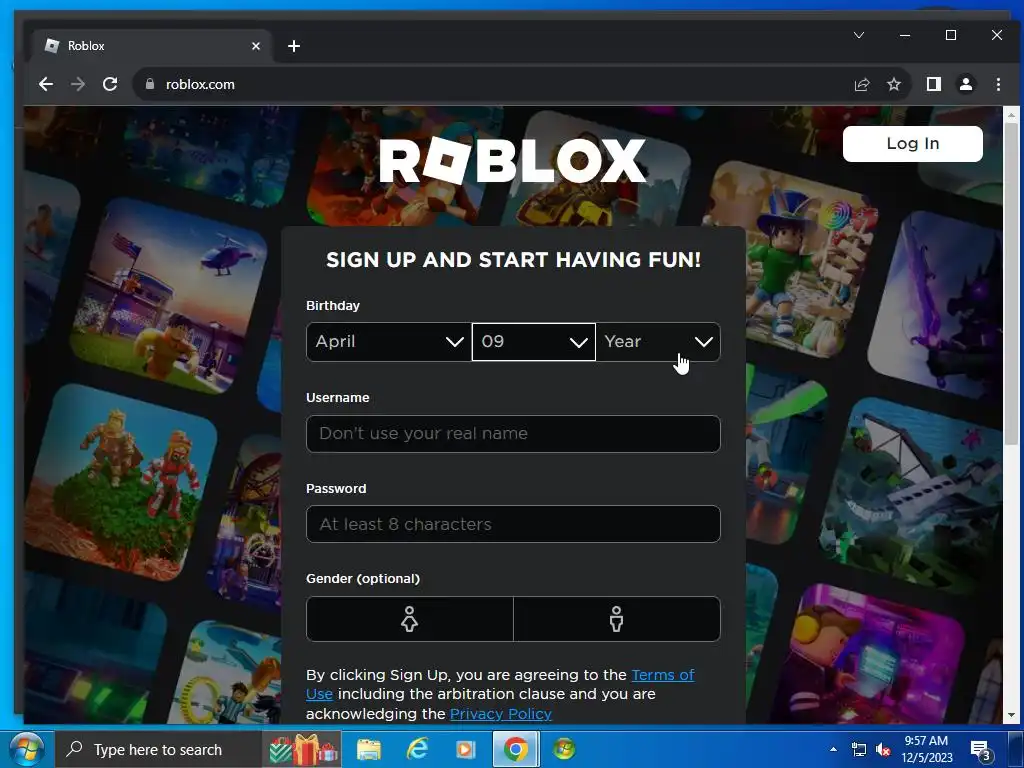Open the browser side panel
The height and width of the screenshot is (768, 1024).
pyautogui.click(x=934, y=84)
